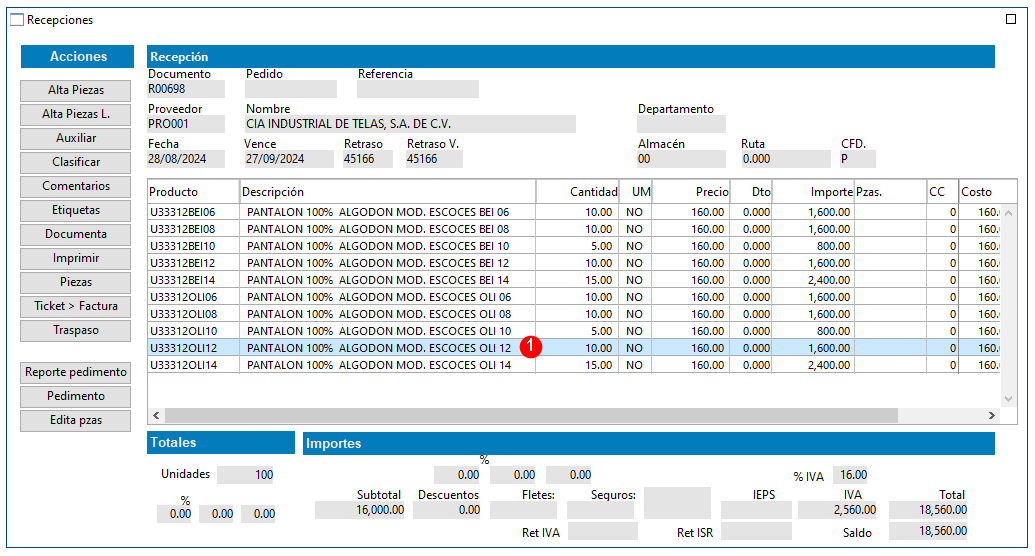
Task: Click the table's scroll up arrow
Action: tap(1008, 213)
